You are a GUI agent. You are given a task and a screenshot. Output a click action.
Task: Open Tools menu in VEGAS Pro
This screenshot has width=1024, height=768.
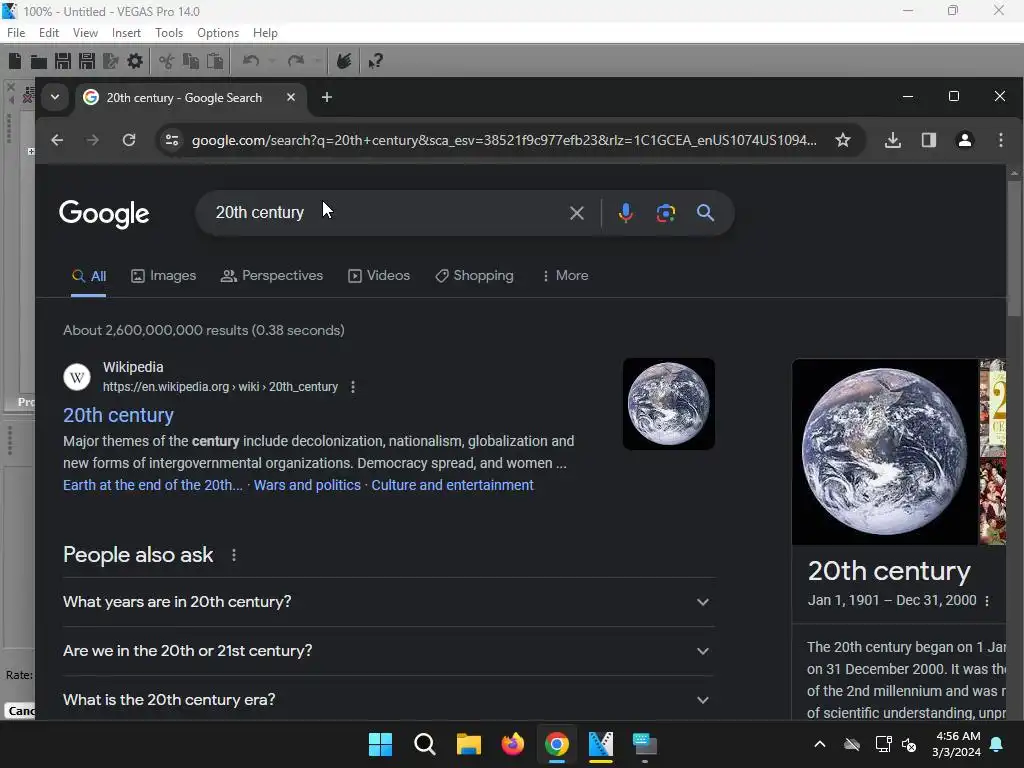point(169,33)
